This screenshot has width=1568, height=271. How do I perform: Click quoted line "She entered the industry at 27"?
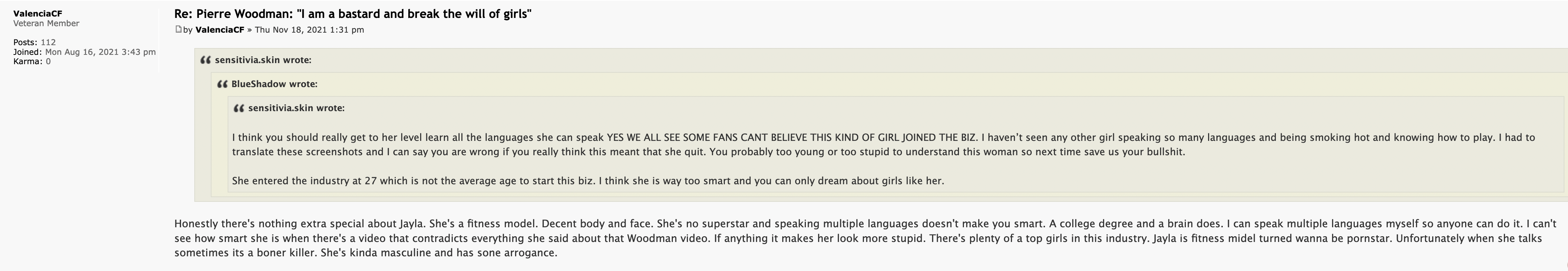(x=588, y=181)
